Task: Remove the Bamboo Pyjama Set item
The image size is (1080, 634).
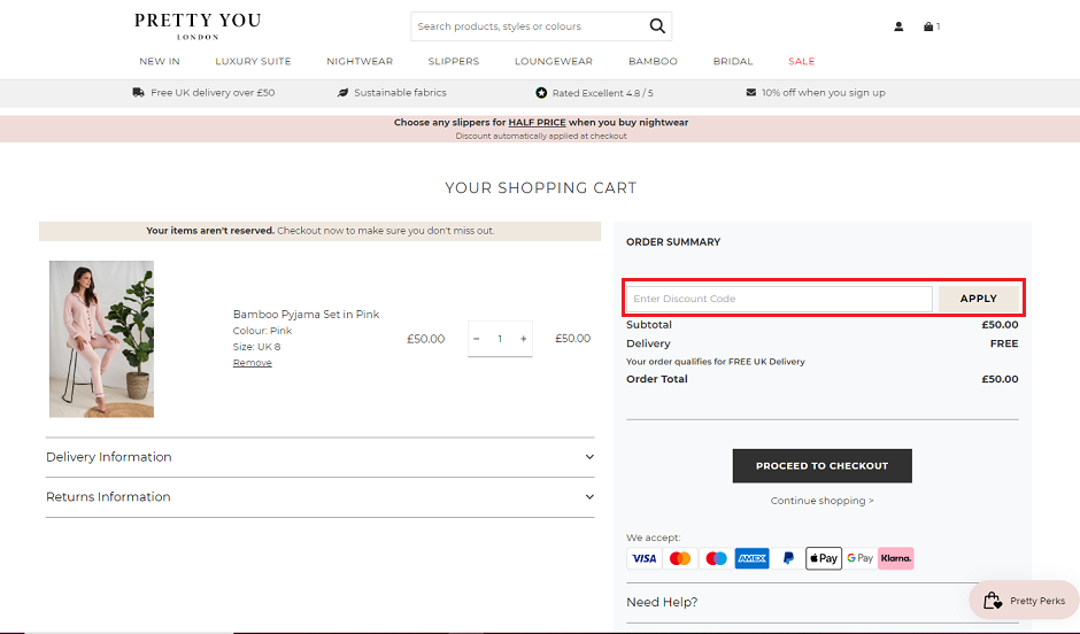Action: click(252, 362)
